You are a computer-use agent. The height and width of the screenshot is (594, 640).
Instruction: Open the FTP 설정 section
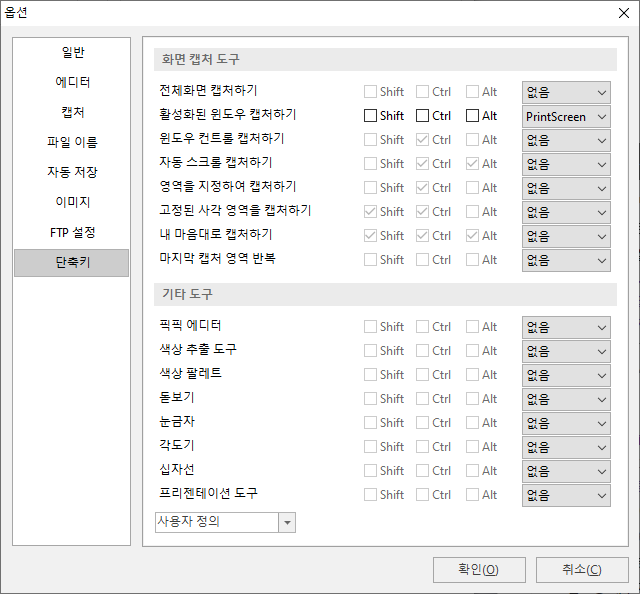coord(72,232)
